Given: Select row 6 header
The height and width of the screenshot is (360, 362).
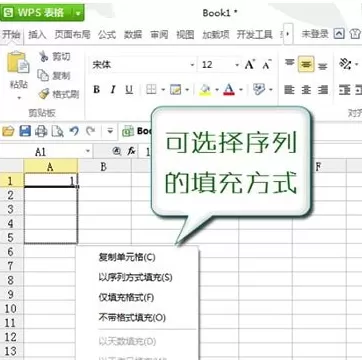Looking at the screenshot, I should tap(12, 252).
